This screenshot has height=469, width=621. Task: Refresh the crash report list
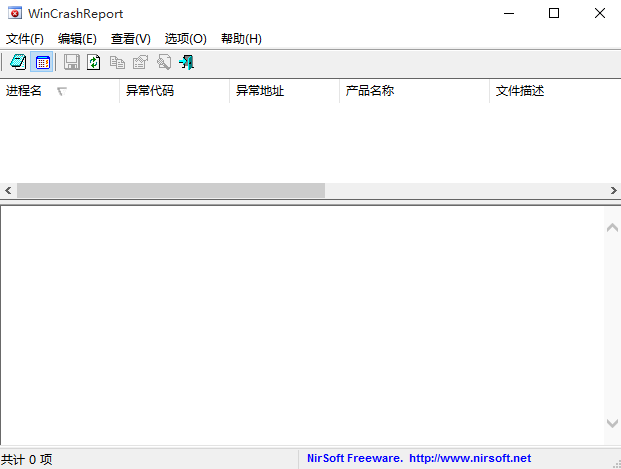tap(94, 62)
